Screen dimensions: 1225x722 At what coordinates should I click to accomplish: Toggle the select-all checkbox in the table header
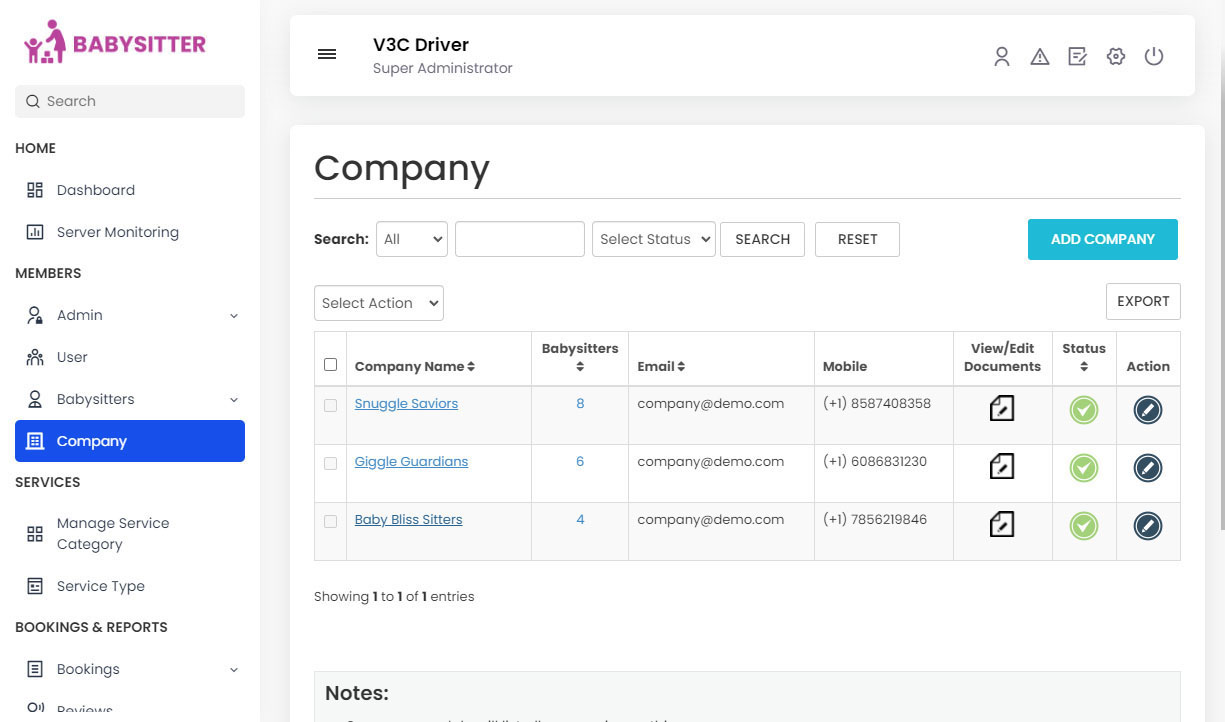[330, 365]
